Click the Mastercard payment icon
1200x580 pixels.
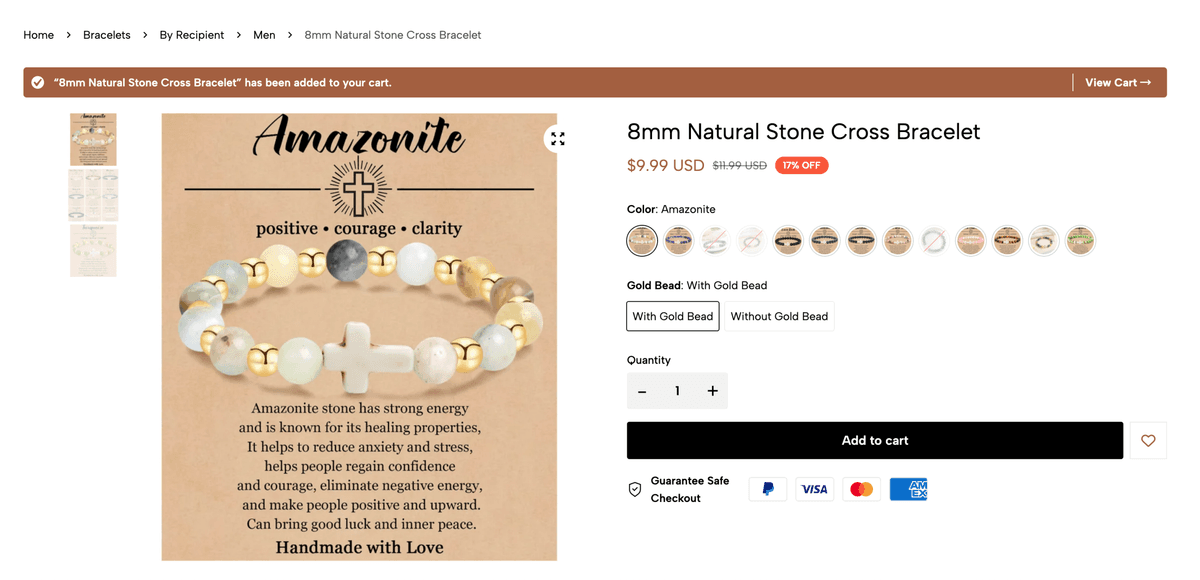click(x=861, y=489)
